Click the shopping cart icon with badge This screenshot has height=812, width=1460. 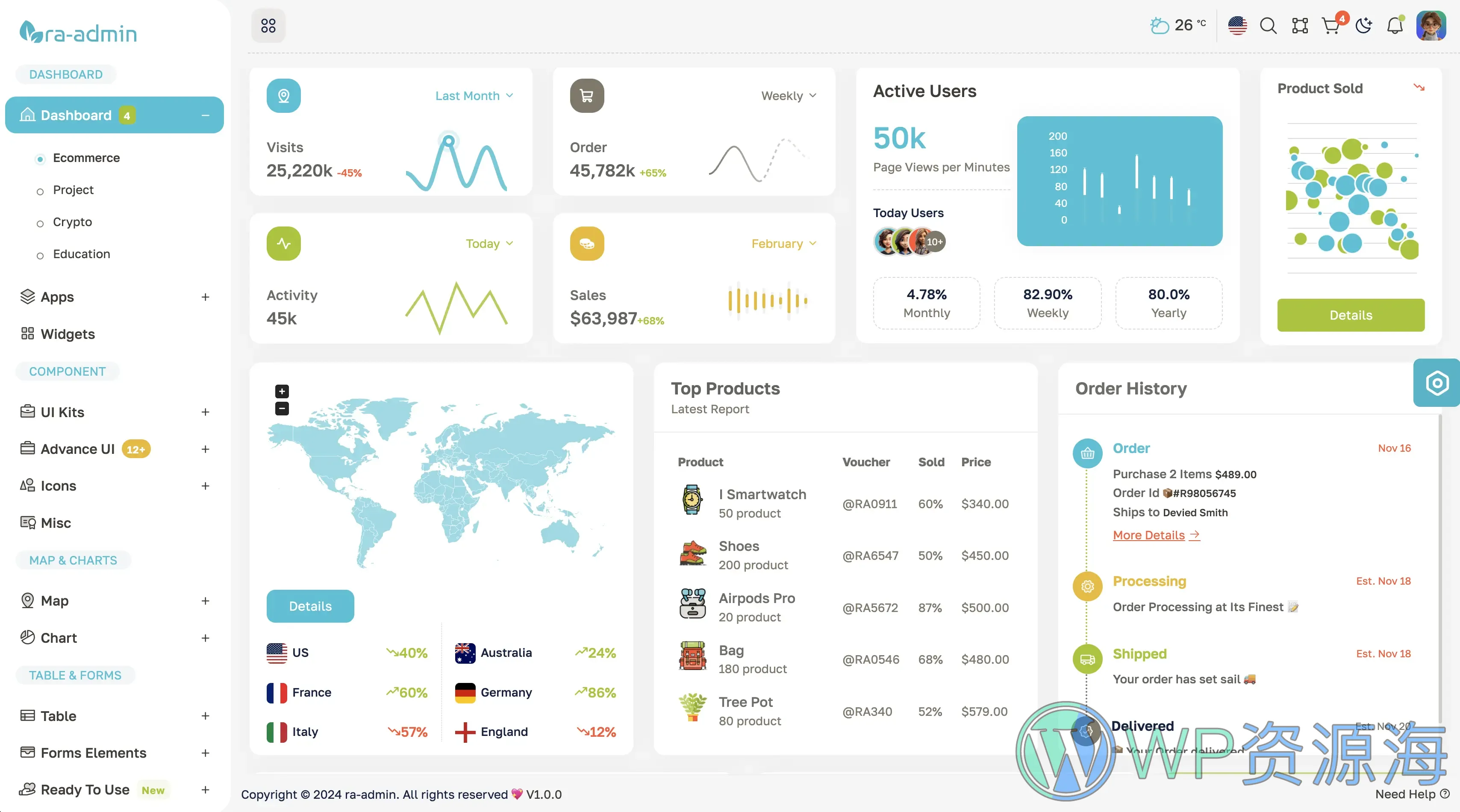1330,25
